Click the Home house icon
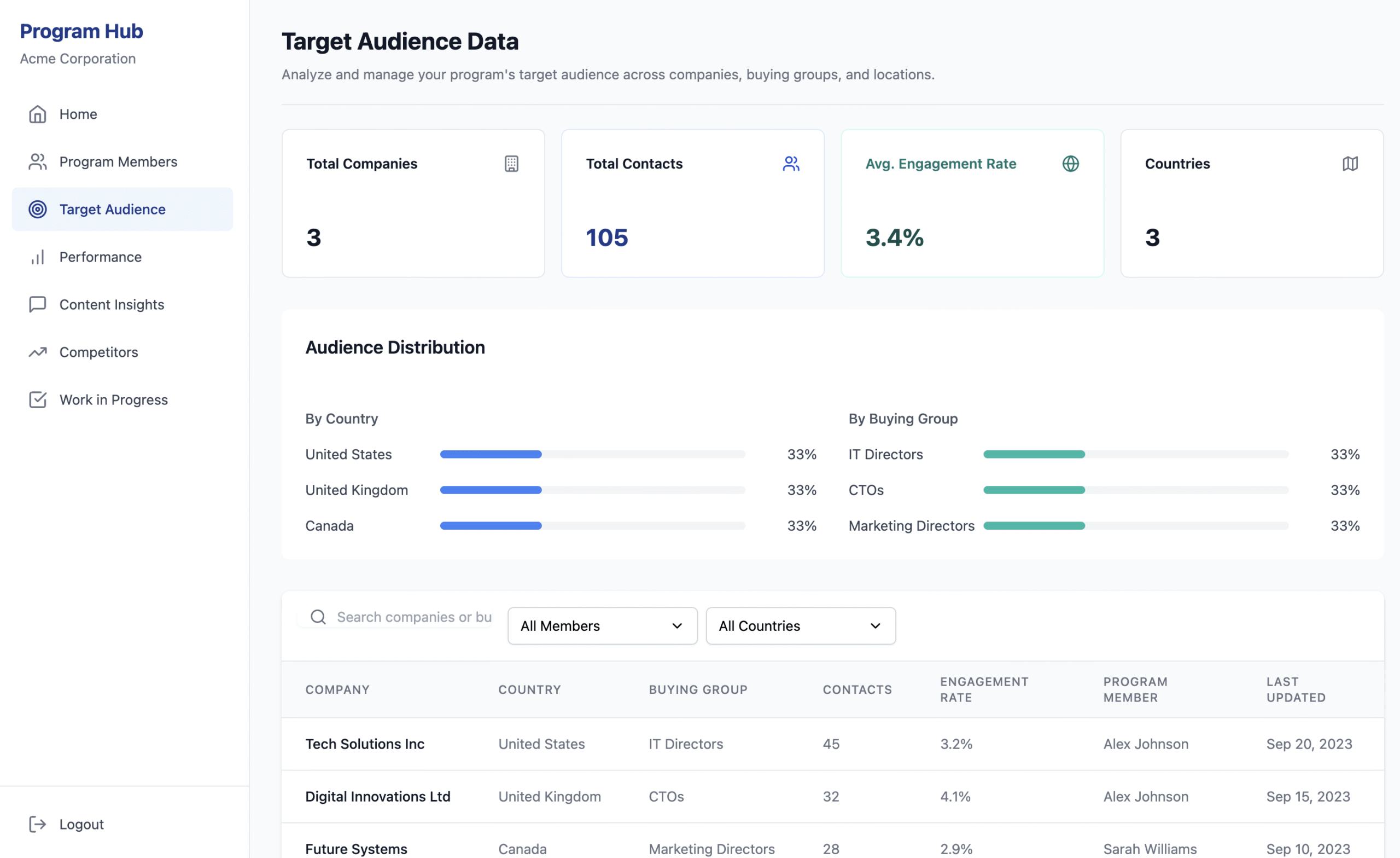 point(38,114)
